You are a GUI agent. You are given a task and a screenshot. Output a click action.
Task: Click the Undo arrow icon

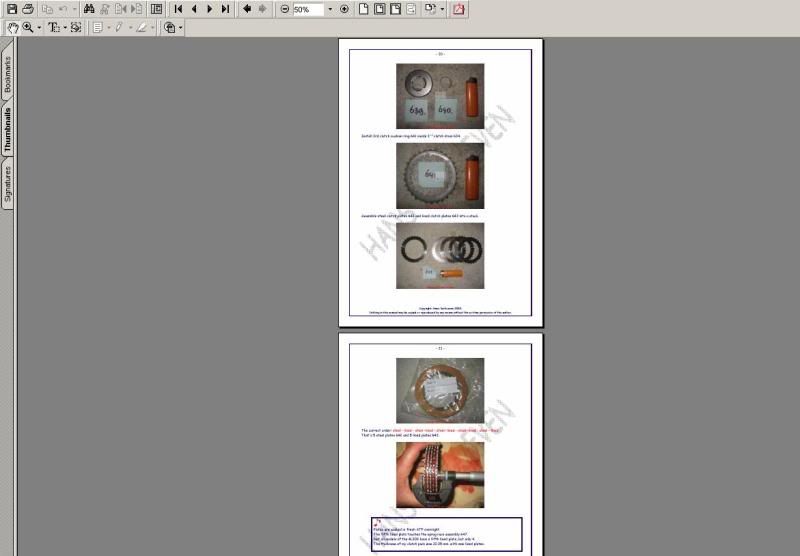pyautogui.click(x=63, y=9)
